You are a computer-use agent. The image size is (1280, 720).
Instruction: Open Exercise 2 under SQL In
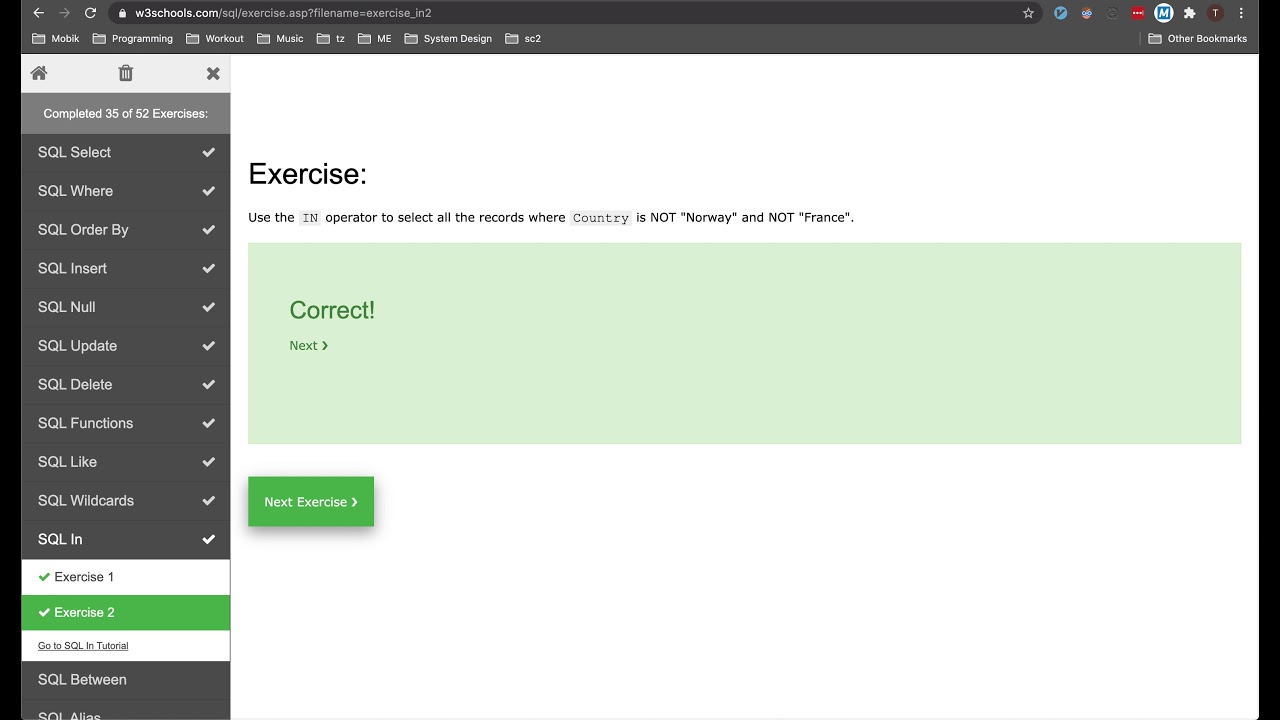[x=126, y=612]
